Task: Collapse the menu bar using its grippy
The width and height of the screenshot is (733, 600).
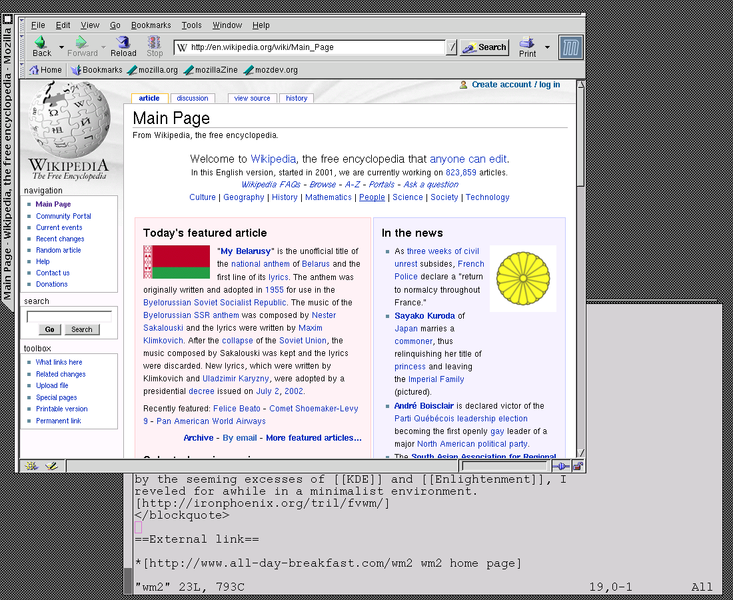Action: [22, 26]
